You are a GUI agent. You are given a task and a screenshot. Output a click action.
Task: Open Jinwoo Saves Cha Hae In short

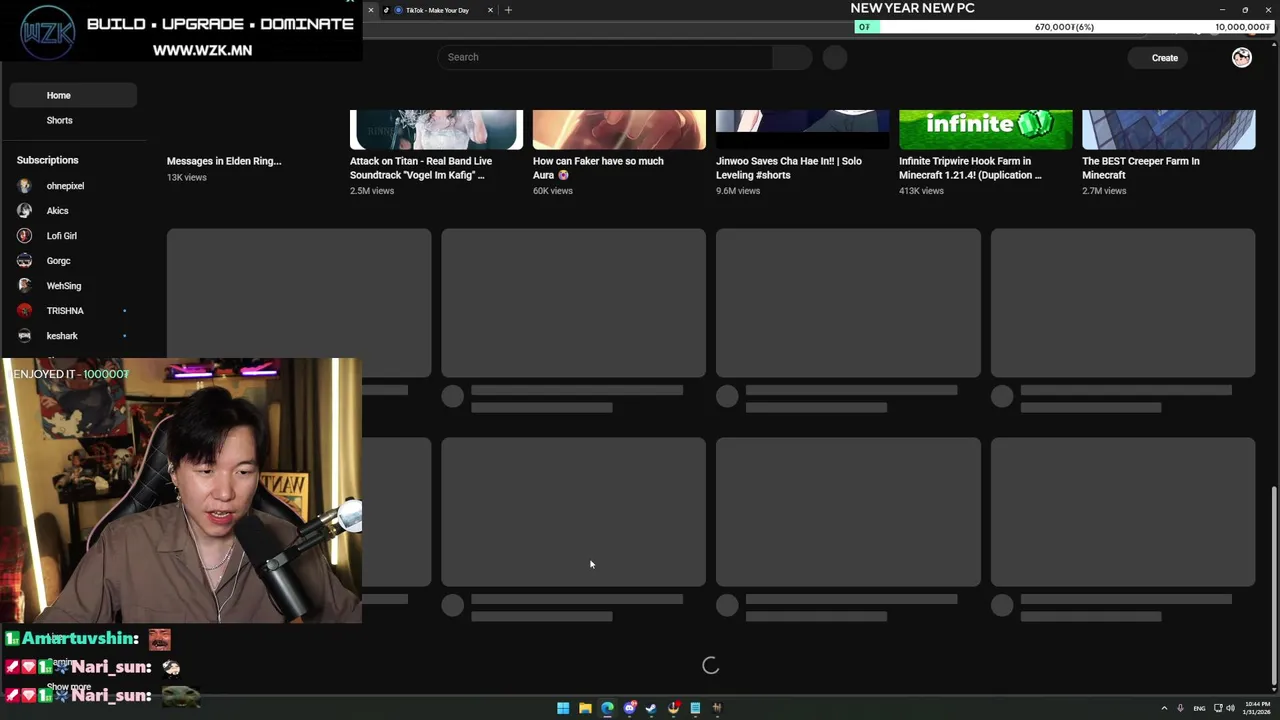[x=789, y=168]
